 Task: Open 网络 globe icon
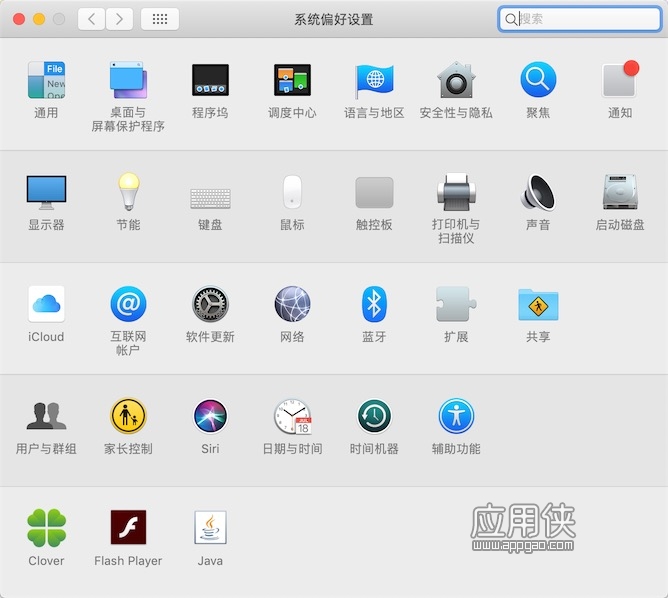(292, 304)
